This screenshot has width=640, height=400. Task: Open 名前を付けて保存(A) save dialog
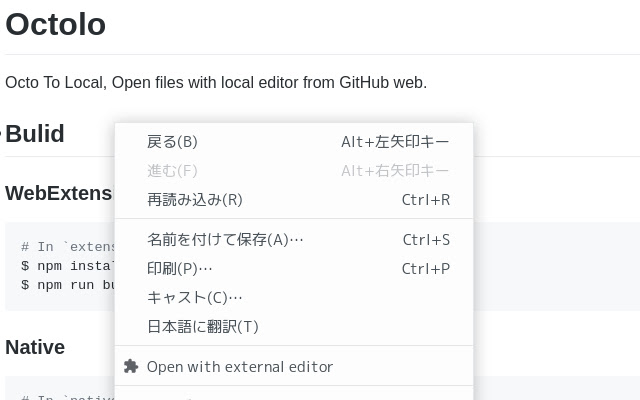click(294, 240)
